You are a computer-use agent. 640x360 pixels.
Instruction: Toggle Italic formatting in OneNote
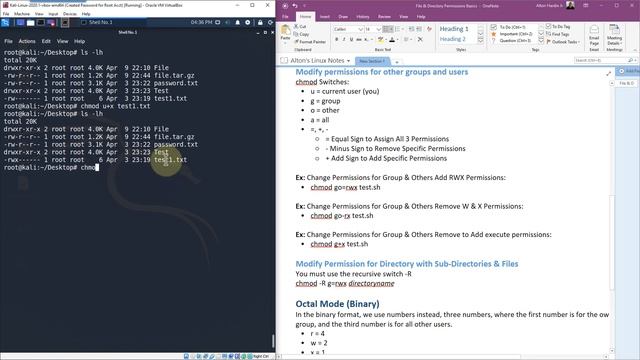[344, 40]
